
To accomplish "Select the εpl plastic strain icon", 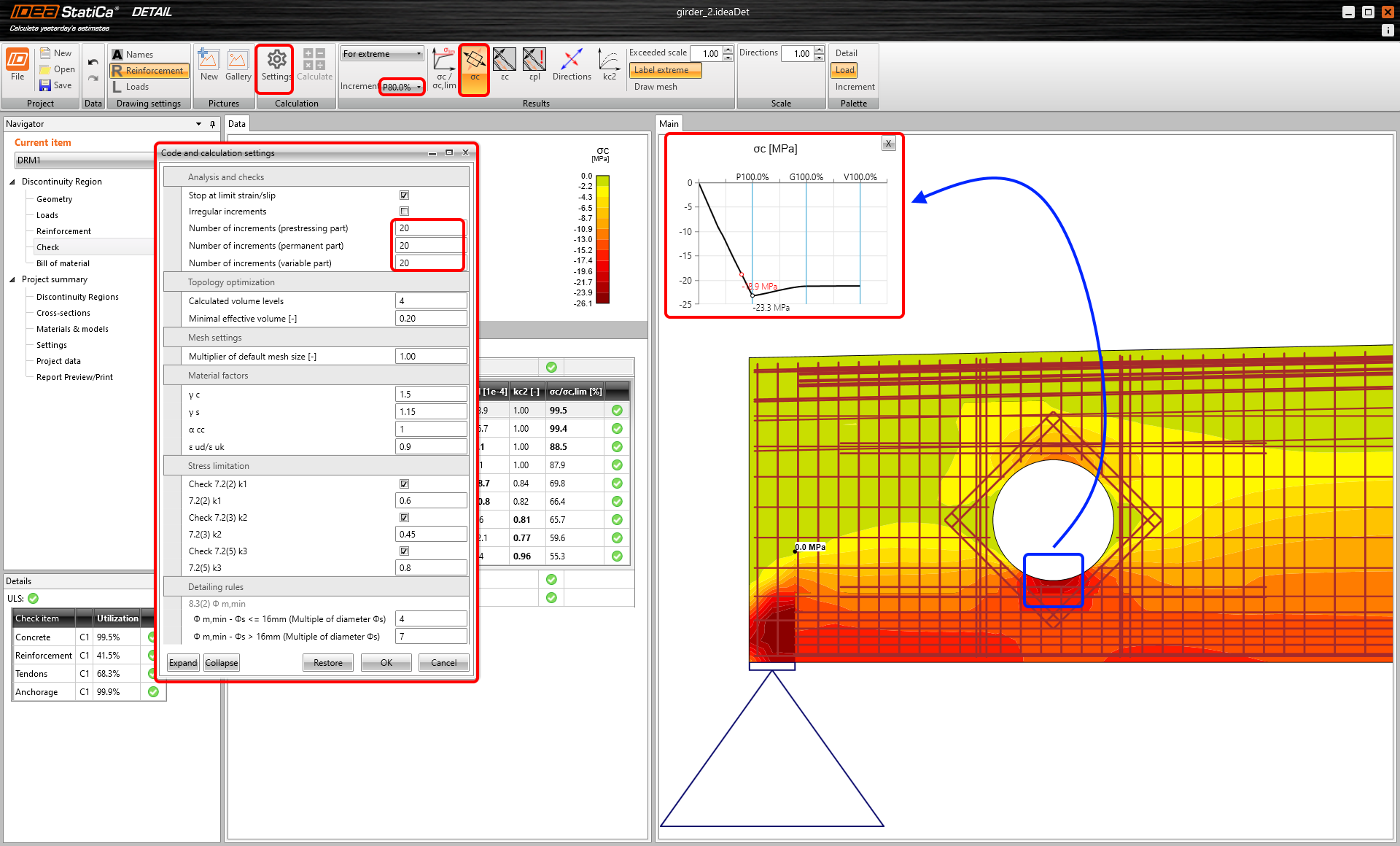I will 534,66.
